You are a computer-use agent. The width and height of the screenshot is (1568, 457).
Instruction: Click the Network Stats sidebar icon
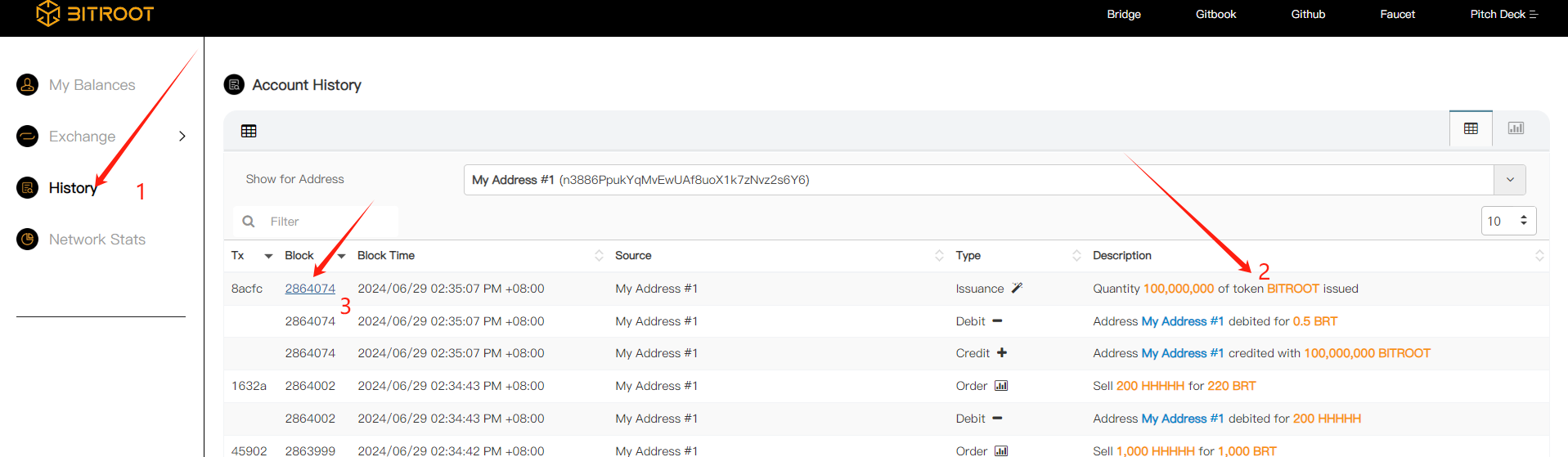tap(28, 240)
